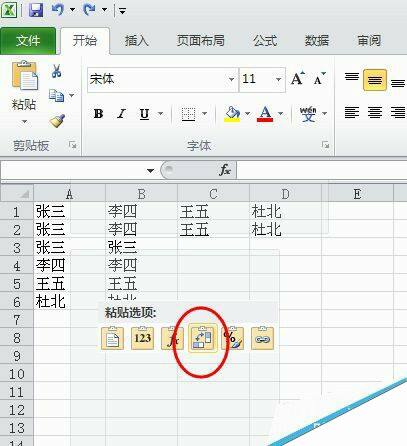
Task: Increase font size with the large A
Action: [298, 79]
